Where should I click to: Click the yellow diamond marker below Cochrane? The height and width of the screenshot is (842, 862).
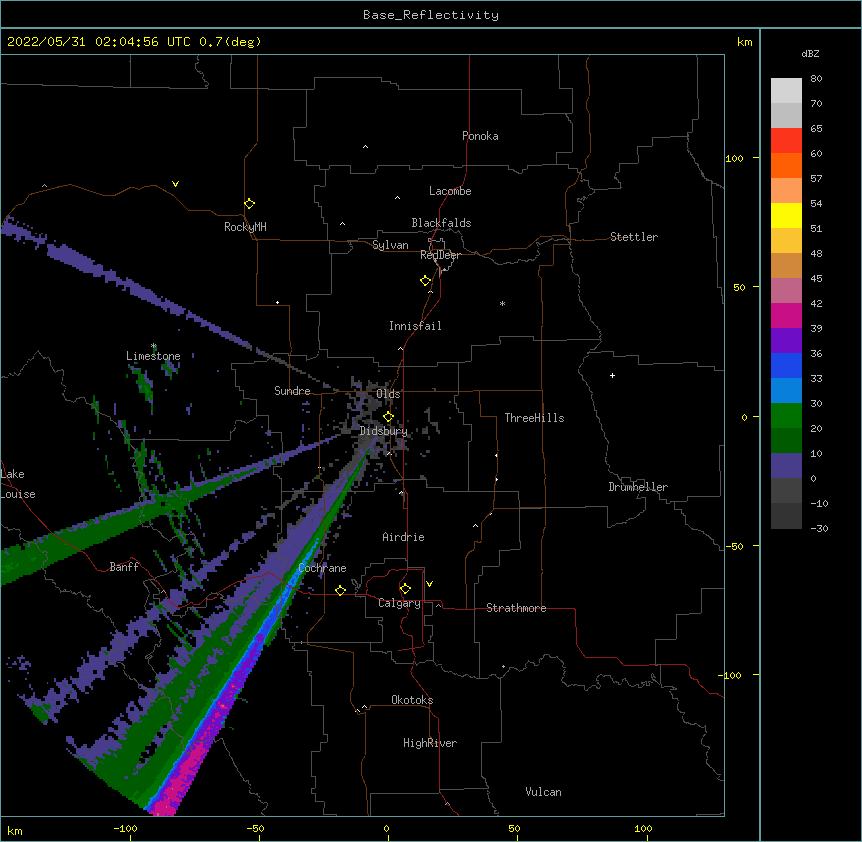pos(340,590)
